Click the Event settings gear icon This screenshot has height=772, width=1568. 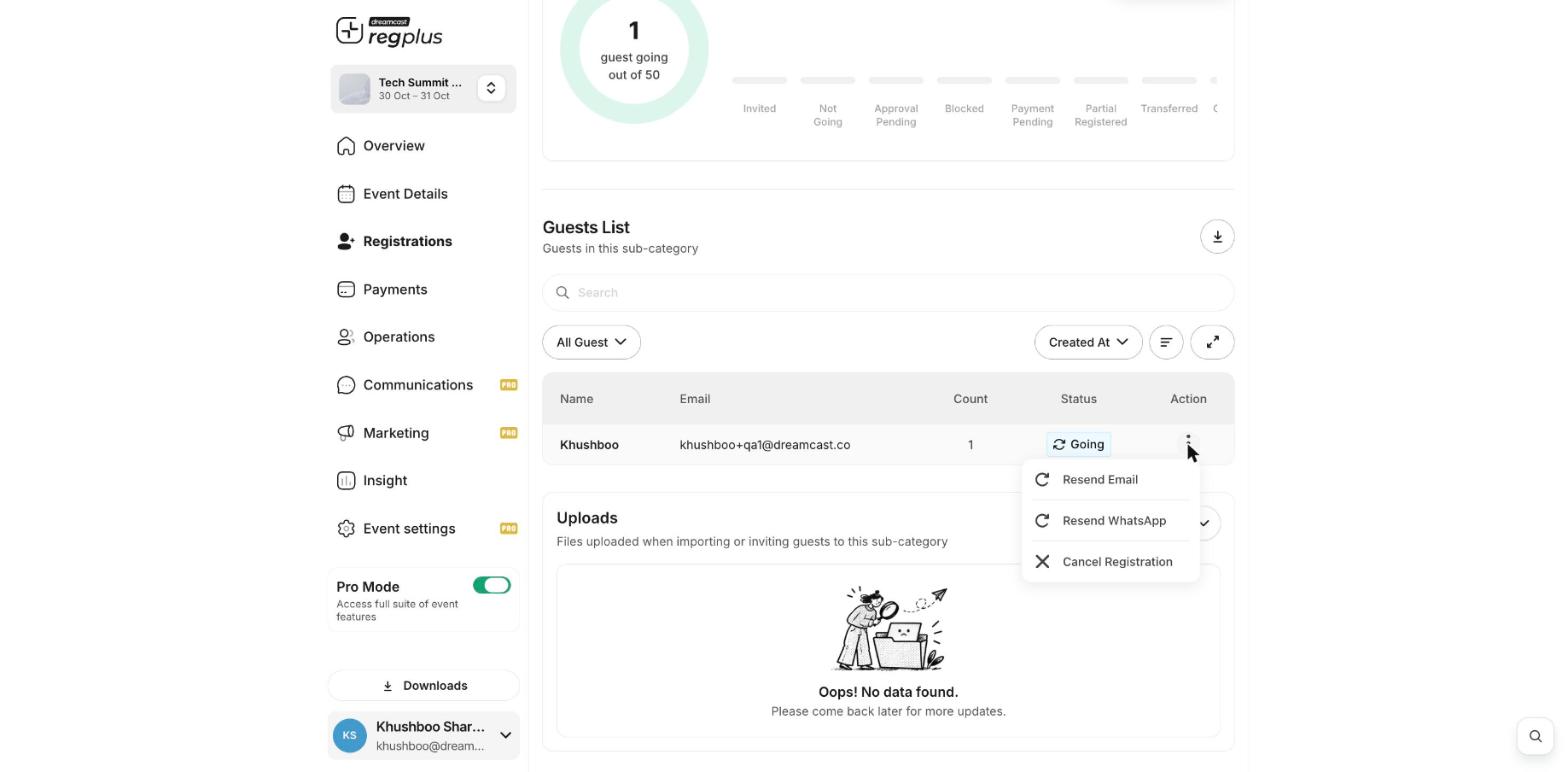point(346,529)
